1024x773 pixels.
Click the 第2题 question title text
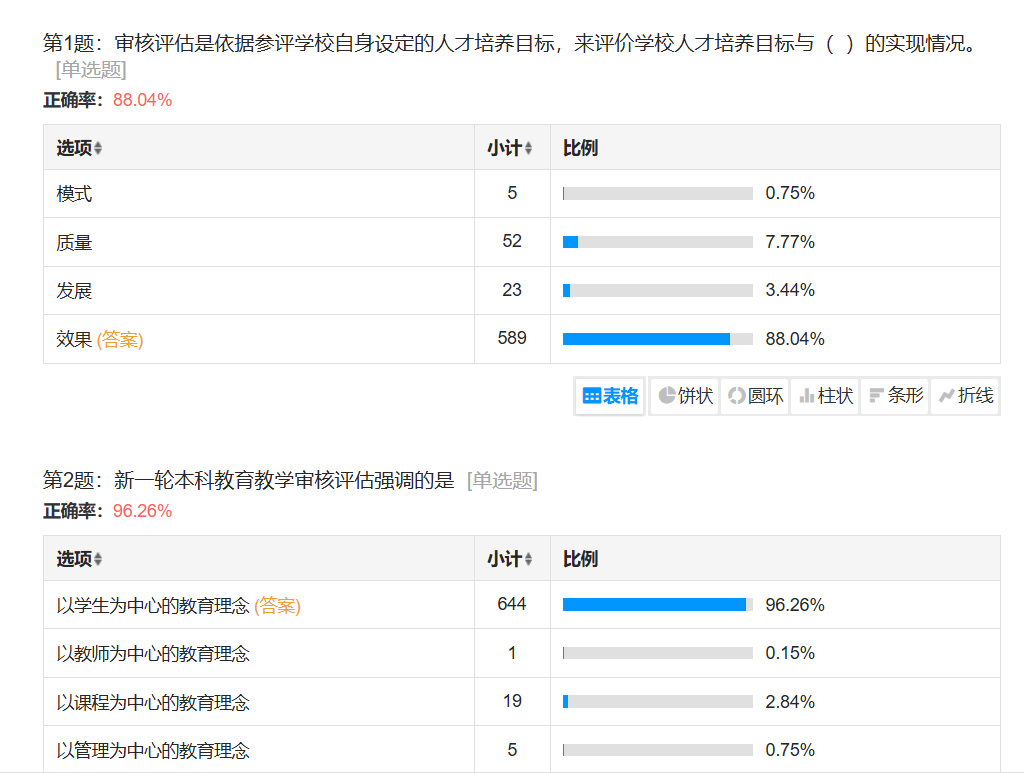click(248, 481)
